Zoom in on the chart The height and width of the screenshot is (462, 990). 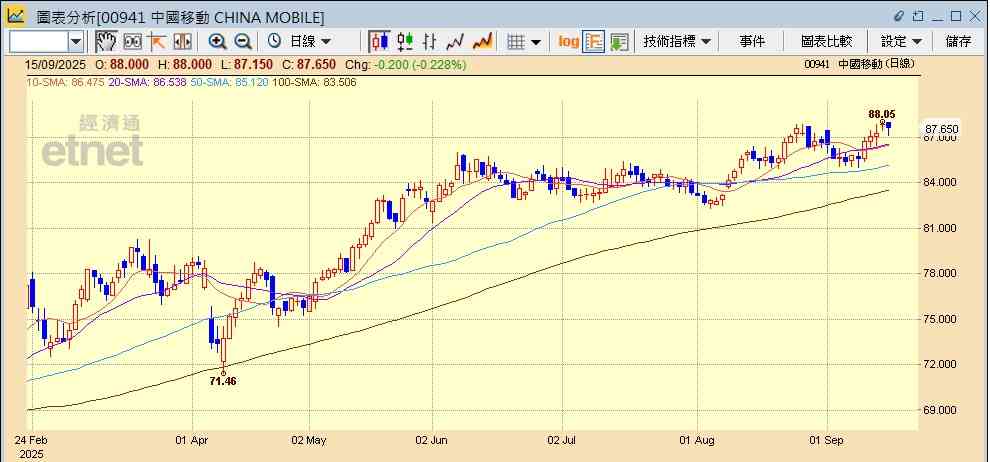(x=218, y=42)
